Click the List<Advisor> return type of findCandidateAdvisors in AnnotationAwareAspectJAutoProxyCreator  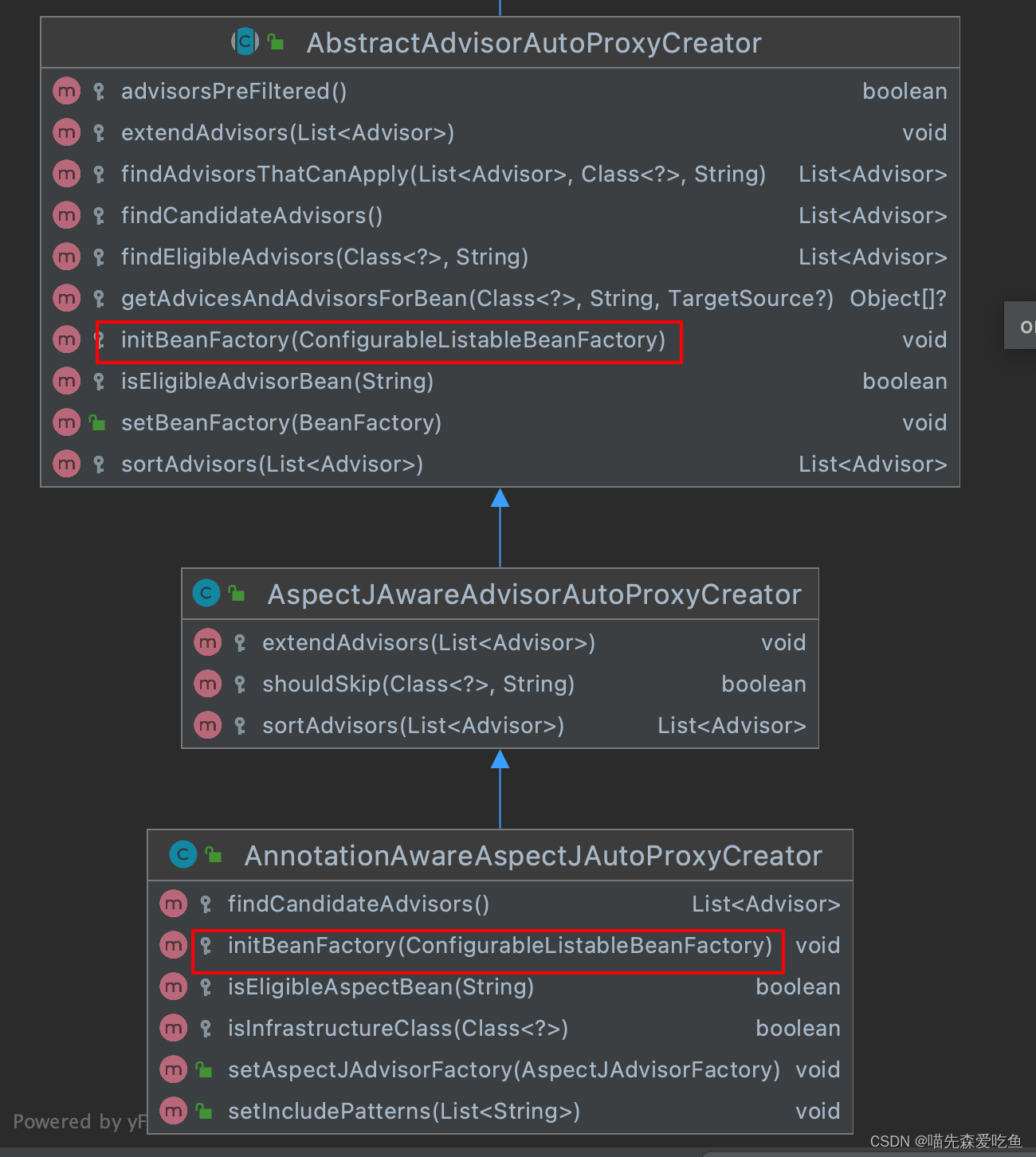[766, 904]
